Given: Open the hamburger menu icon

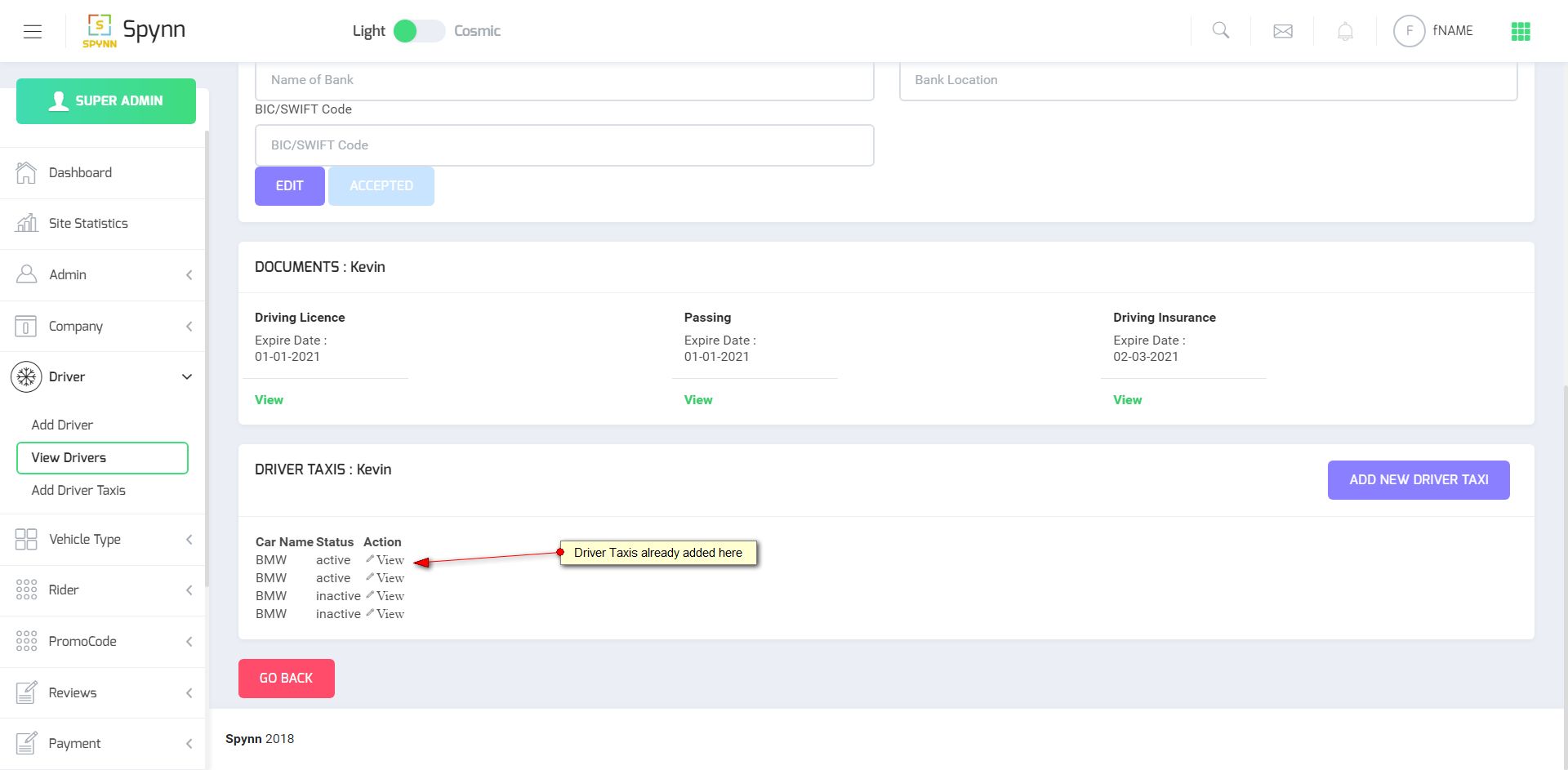Looking at the screenshot, I should coord(33,32).
